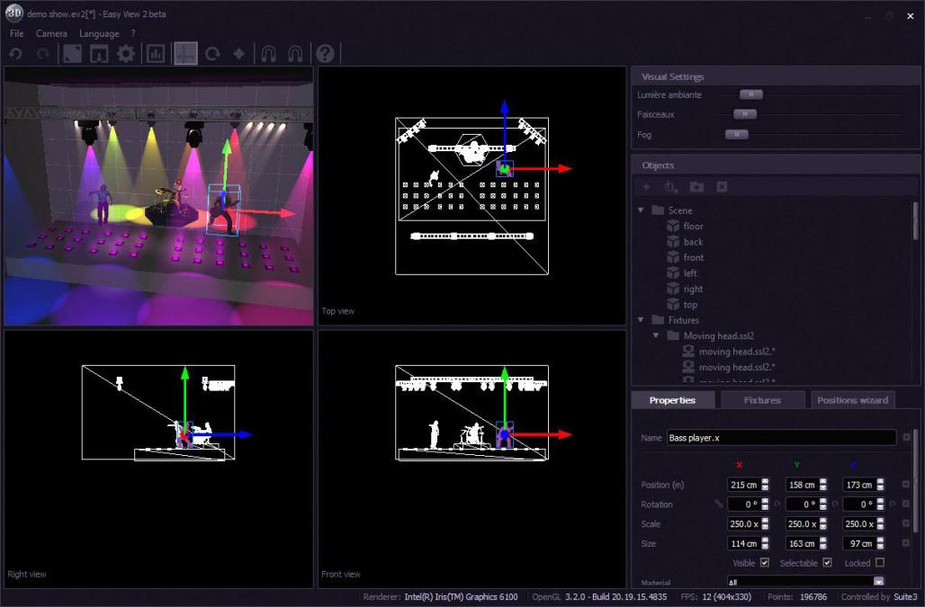Disable the Selectable checkbox
The image size is (925, 607).
click(x=826, y=563)
